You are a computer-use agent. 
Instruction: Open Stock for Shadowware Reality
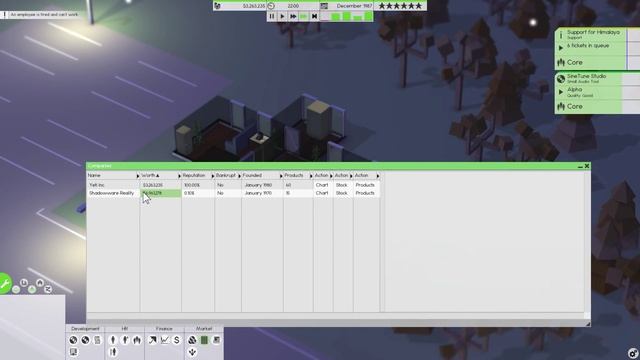342,193
